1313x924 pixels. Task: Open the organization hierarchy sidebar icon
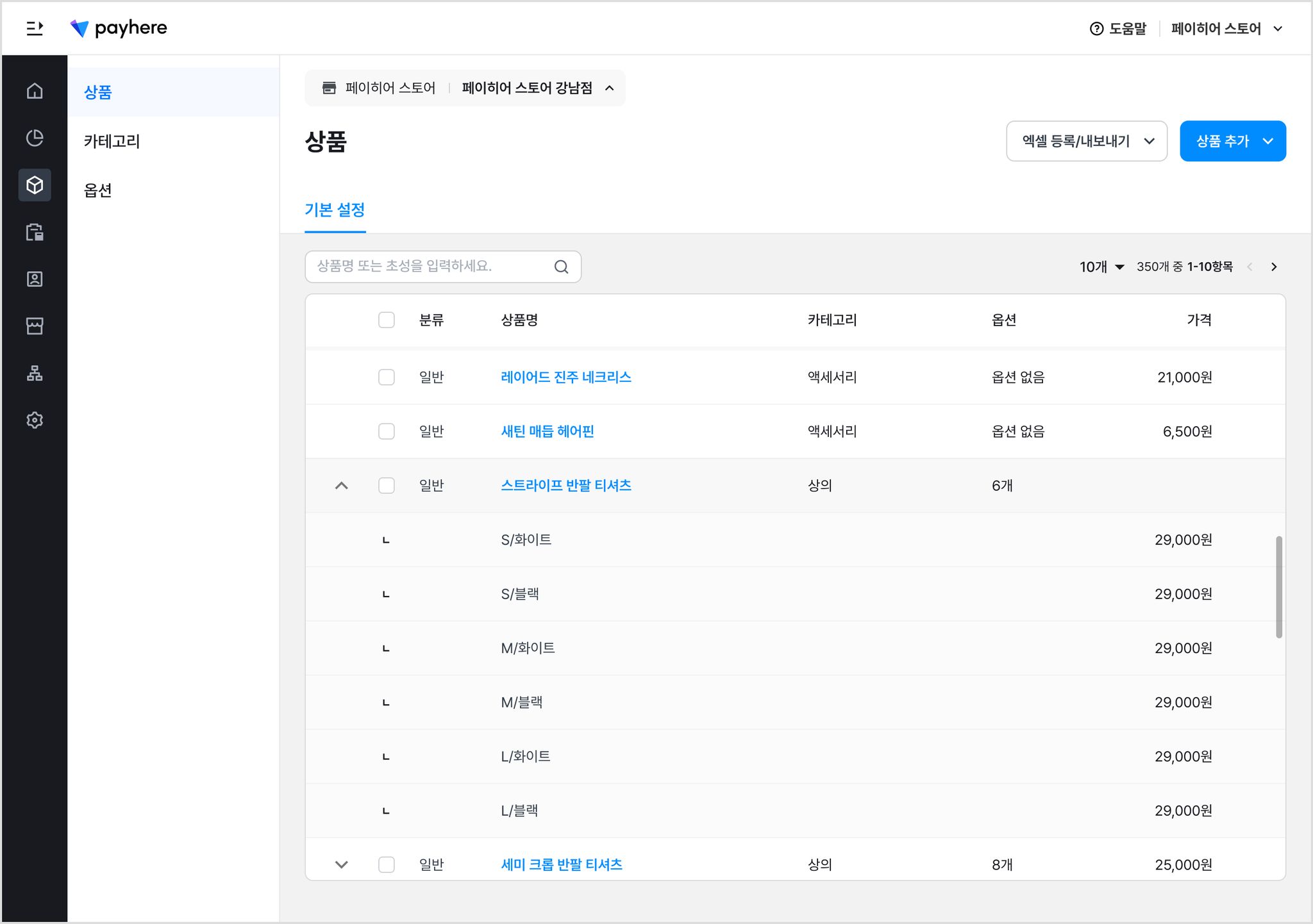pyautogui.click(x=35, y=373)
